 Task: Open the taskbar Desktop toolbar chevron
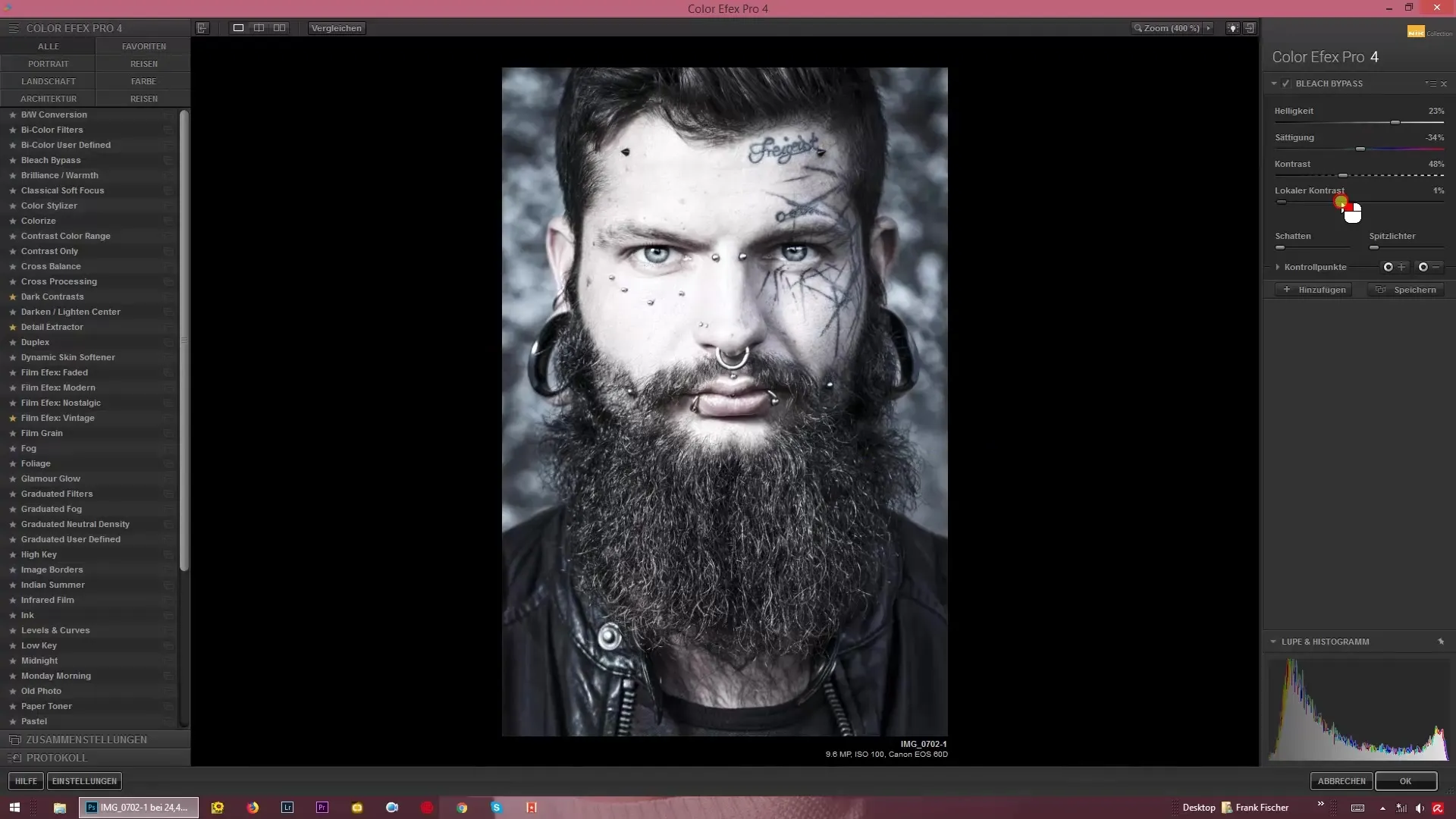[x=1320, y=804]
